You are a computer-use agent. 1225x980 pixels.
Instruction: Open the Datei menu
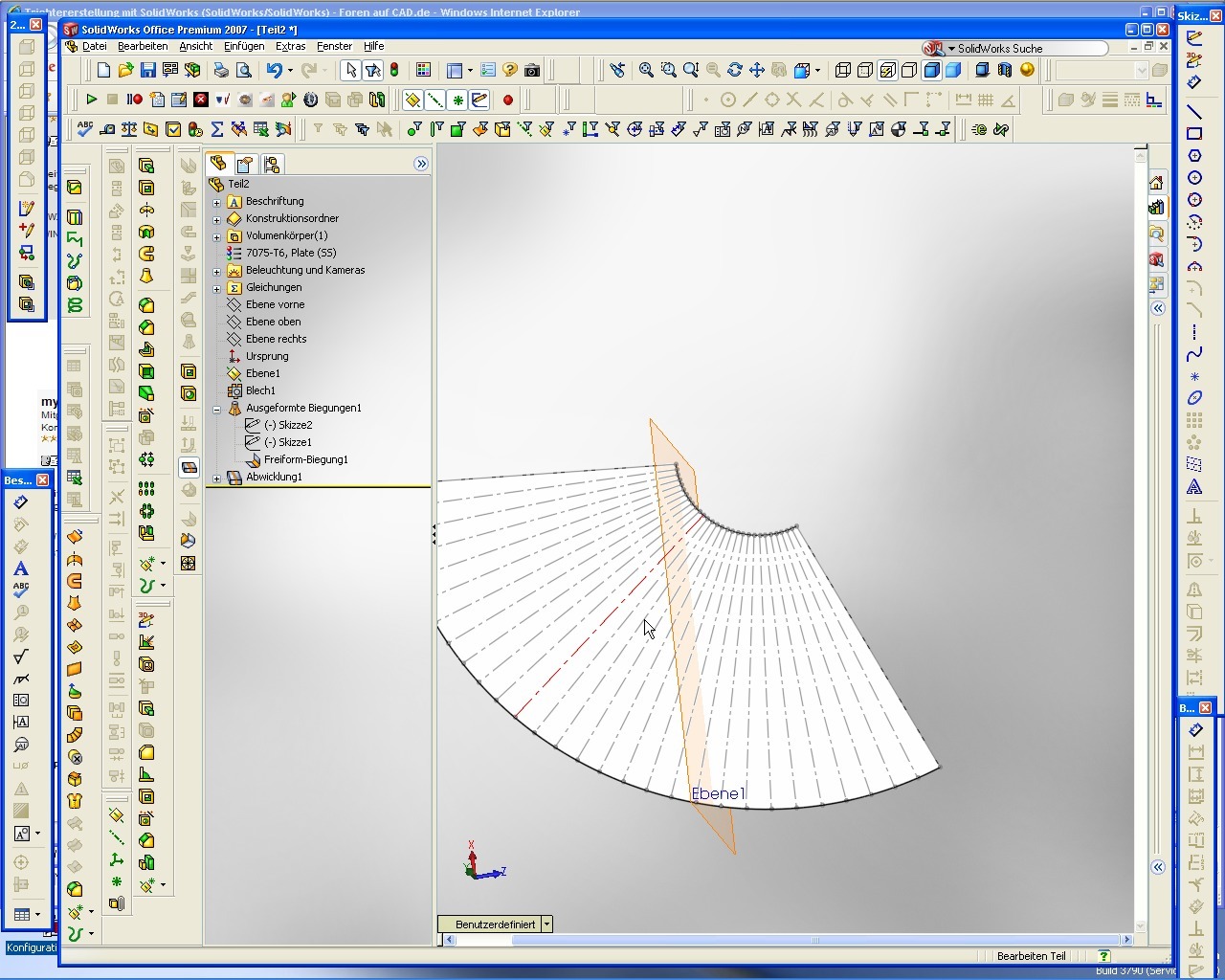95,46
